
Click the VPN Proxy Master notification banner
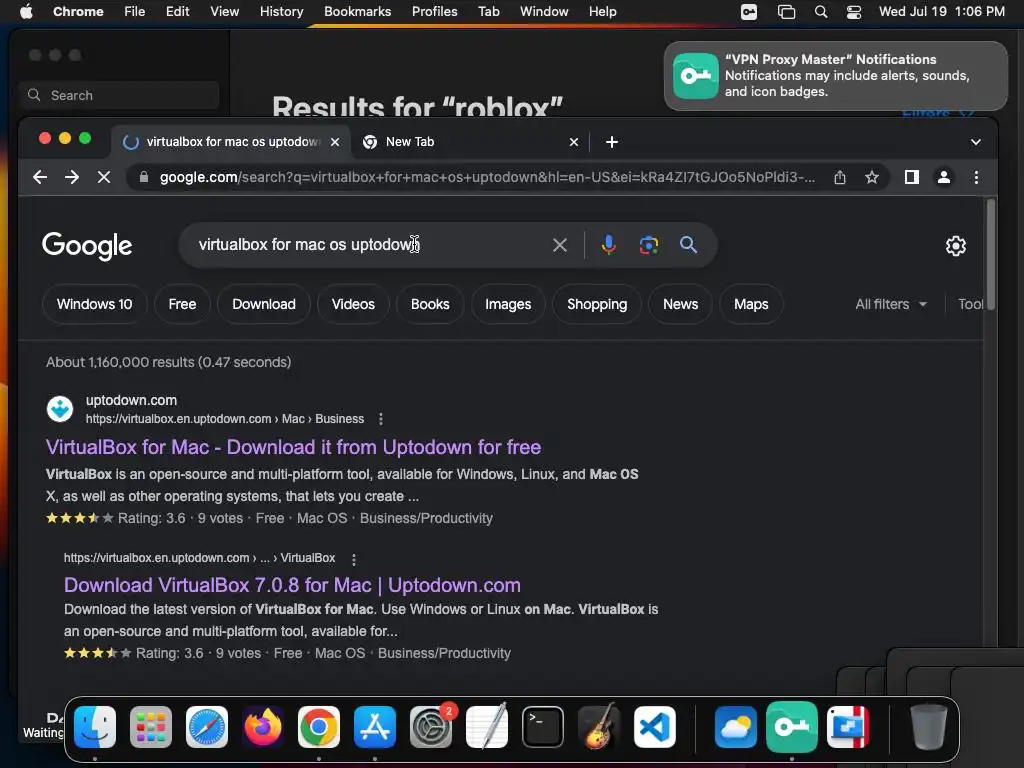pos(836,76)
